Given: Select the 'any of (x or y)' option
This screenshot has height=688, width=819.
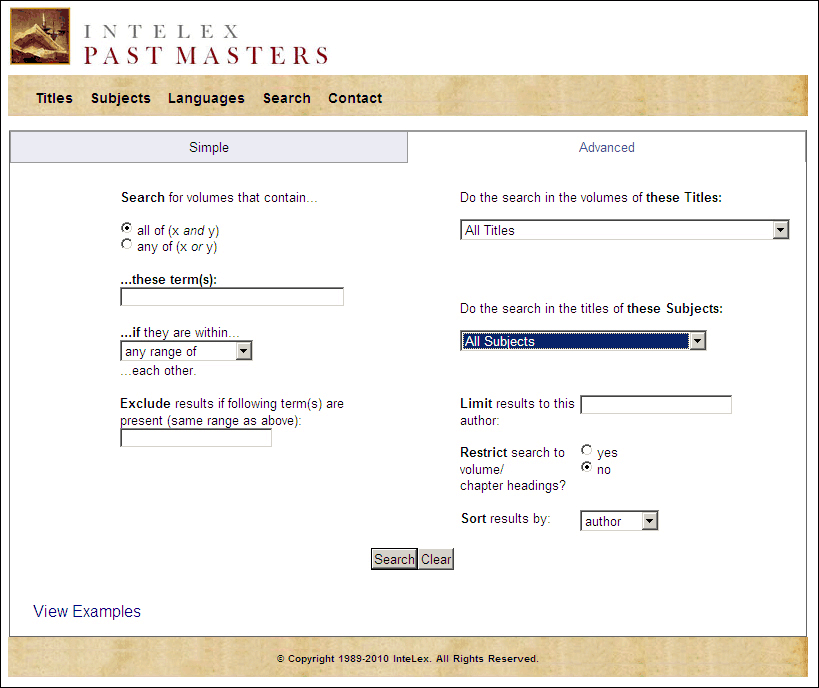Looking at the screenshot, I should pyautogui.click(x=126, y=244).
